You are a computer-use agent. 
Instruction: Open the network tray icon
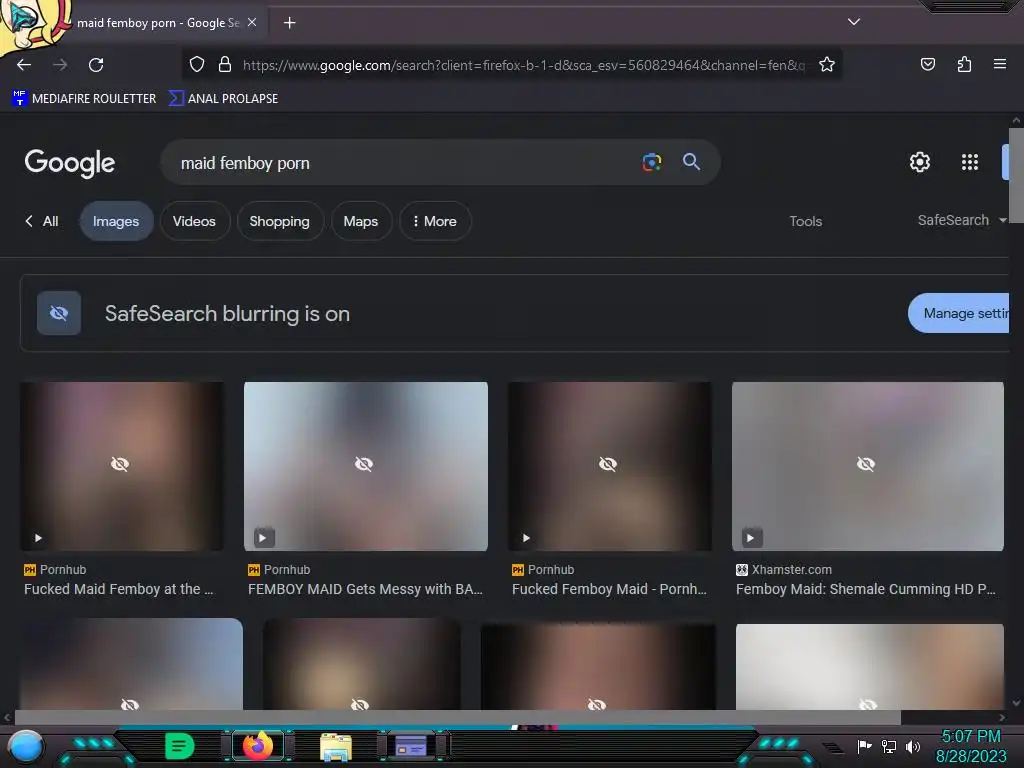889,746
